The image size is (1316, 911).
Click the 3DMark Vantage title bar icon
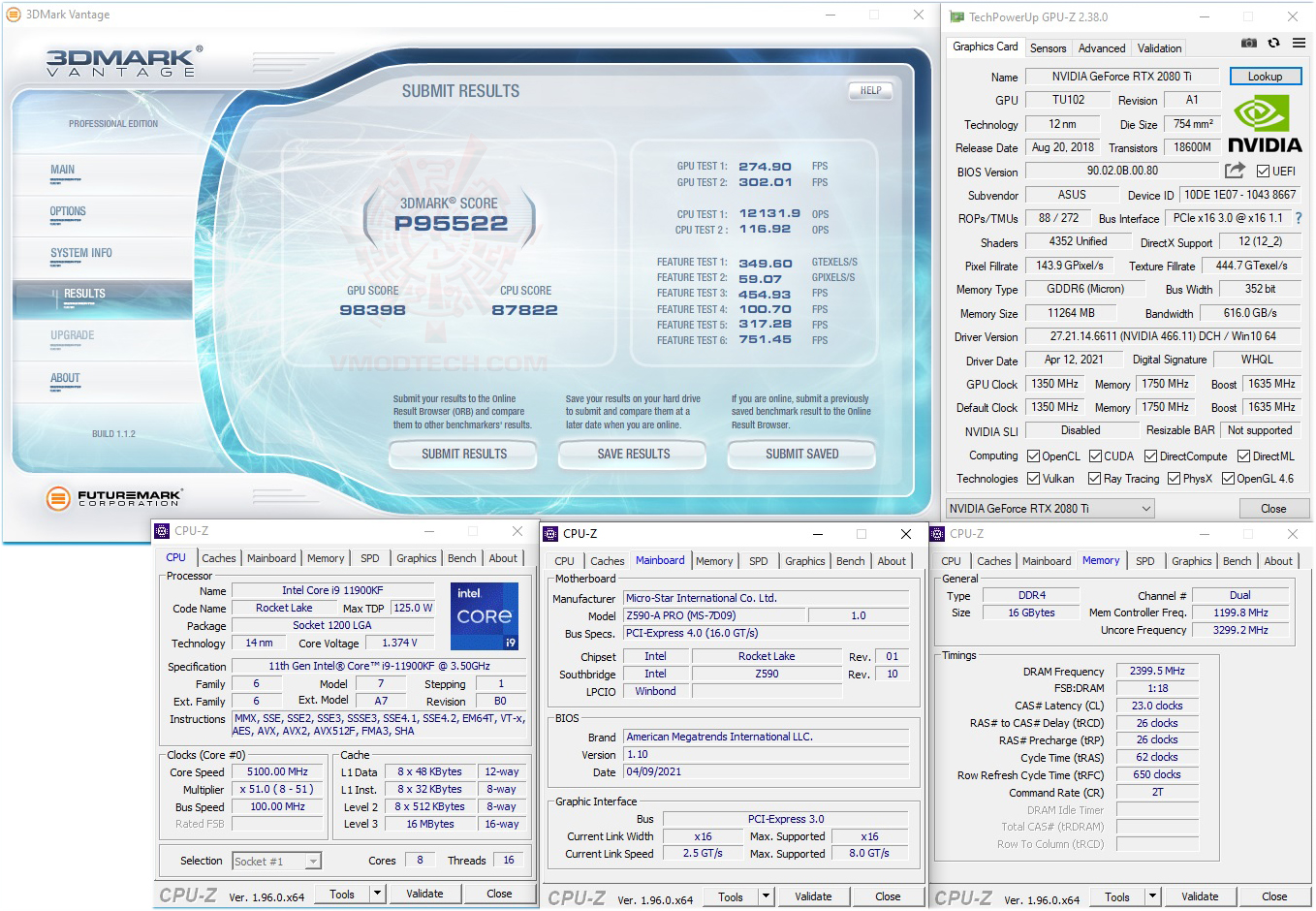coord(14,15)
